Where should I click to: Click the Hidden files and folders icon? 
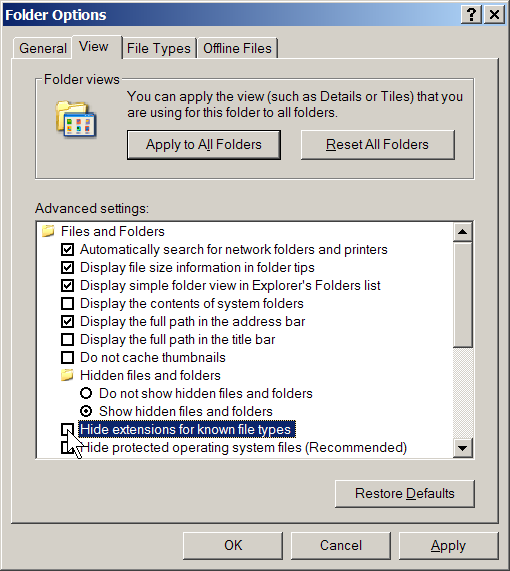(x=67, y=375)
